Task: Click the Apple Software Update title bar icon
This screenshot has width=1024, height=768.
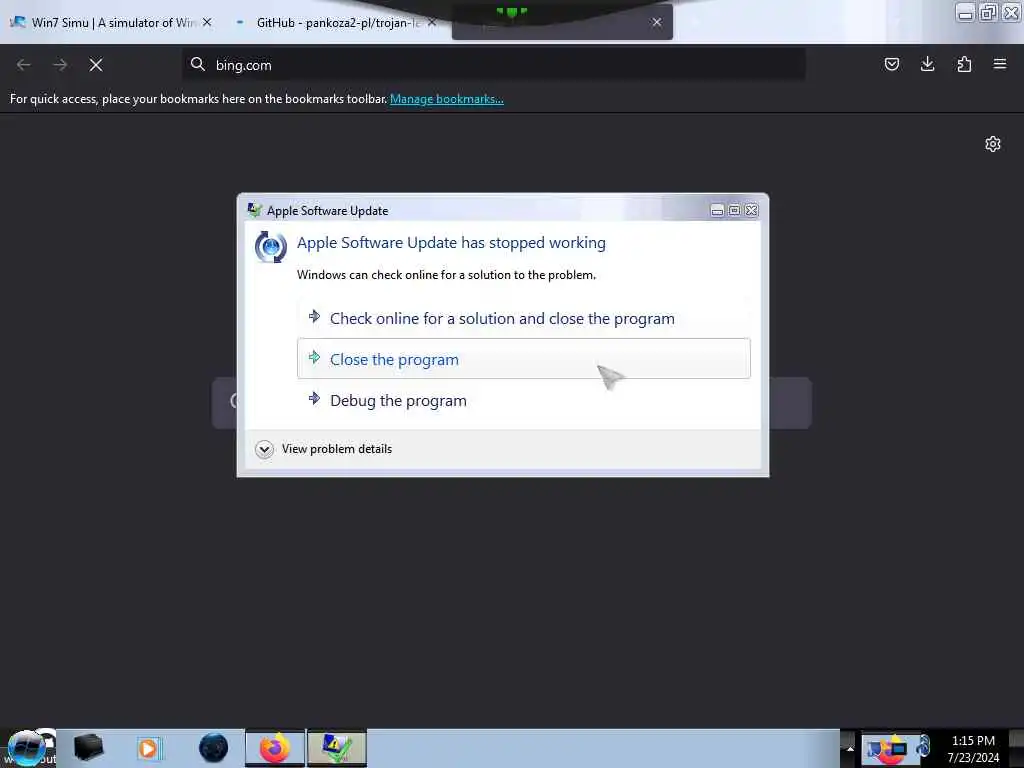Action: (254, 210)
